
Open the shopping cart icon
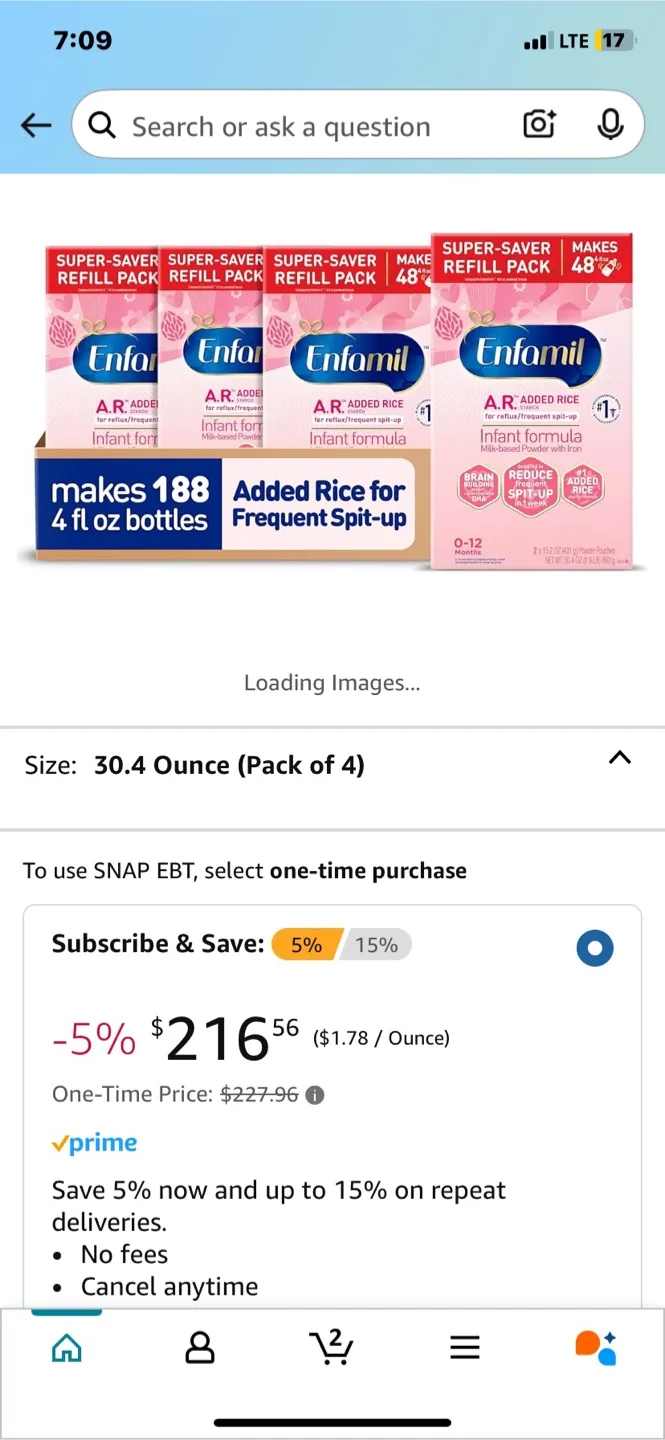331,1347
